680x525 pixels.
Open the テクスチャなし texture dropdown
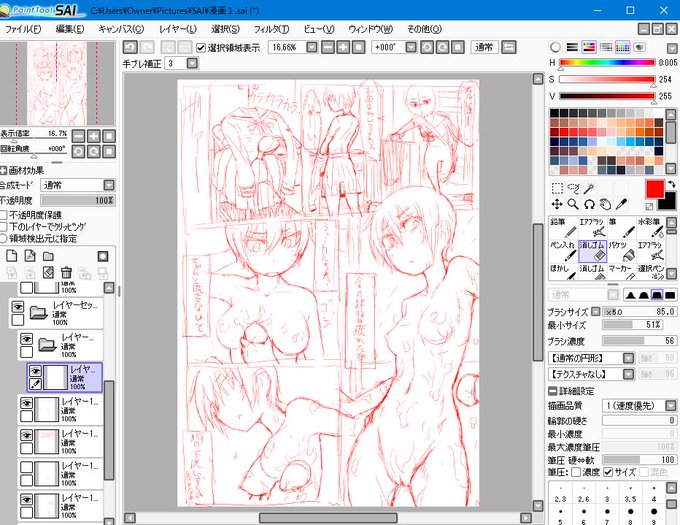[x=628, y=374]
